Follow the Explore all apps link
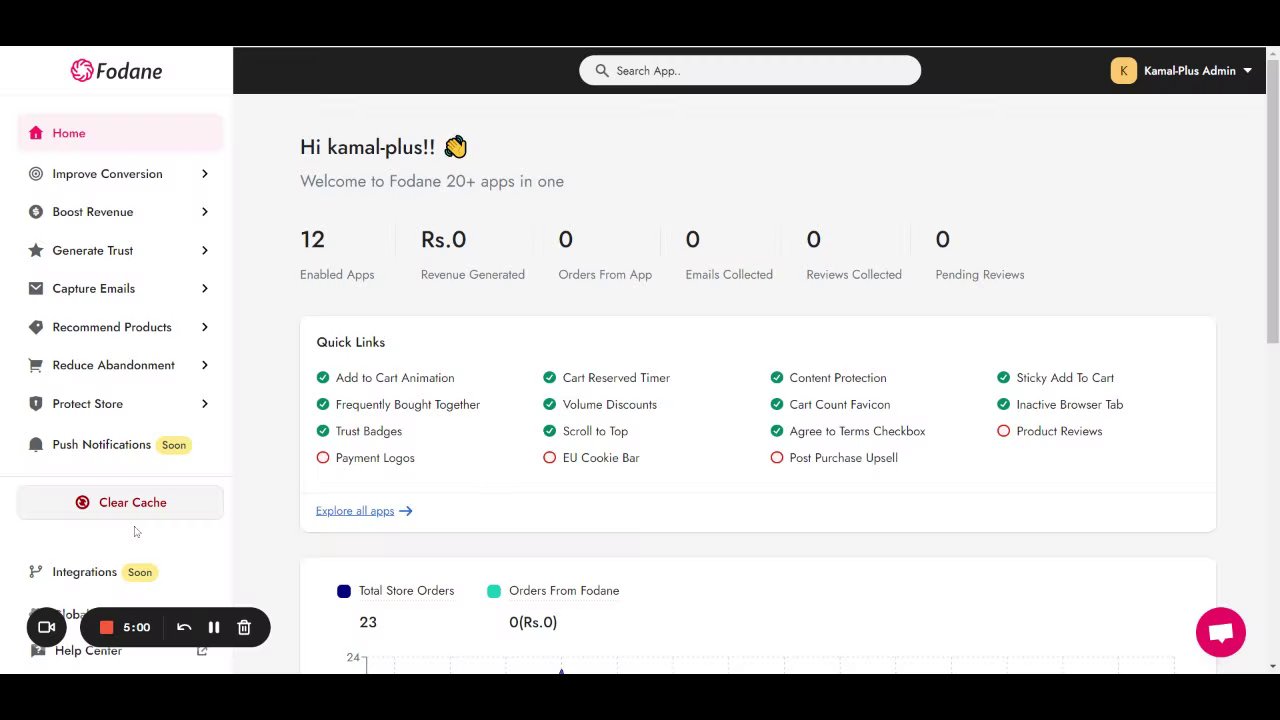Viewport: 1280px width, 720px height. pos(364,511)
